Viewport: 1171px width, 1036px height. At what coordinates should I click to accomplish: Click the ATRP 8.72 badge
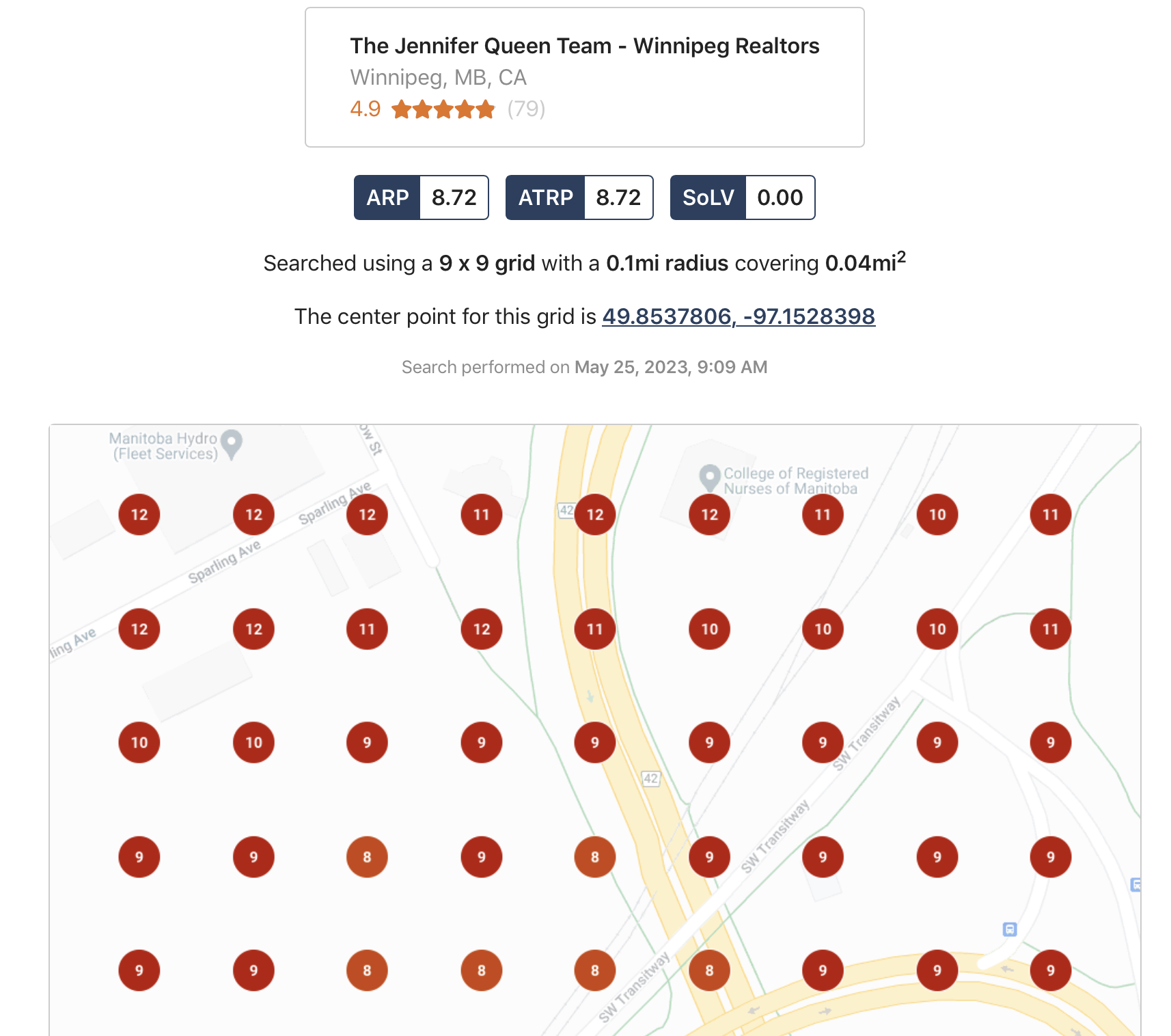(x=579, y=197)
